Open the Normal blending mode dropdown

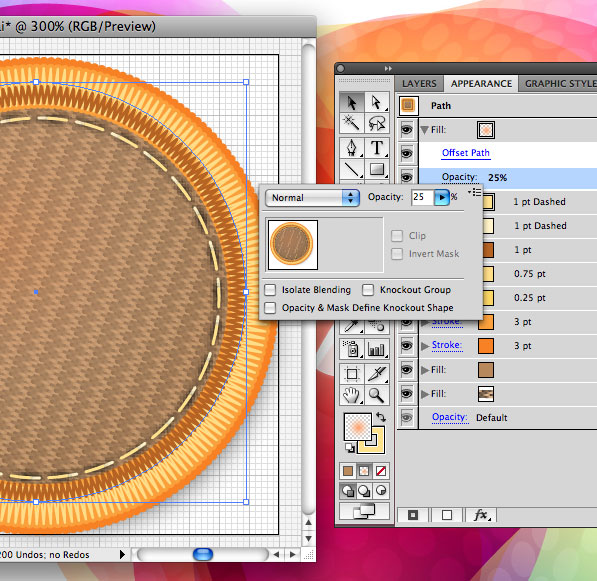pos(312,198)
